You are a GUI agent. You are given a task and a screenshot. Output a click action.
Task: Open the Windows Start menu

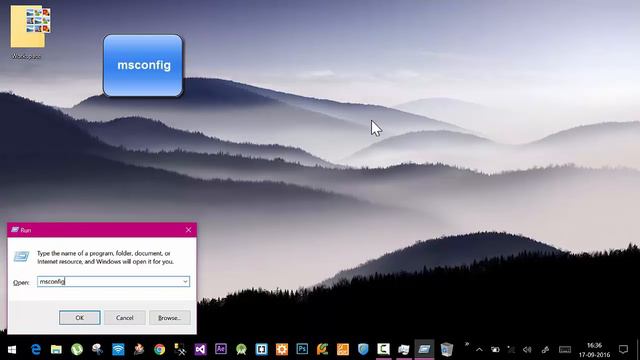pos(12,350)
